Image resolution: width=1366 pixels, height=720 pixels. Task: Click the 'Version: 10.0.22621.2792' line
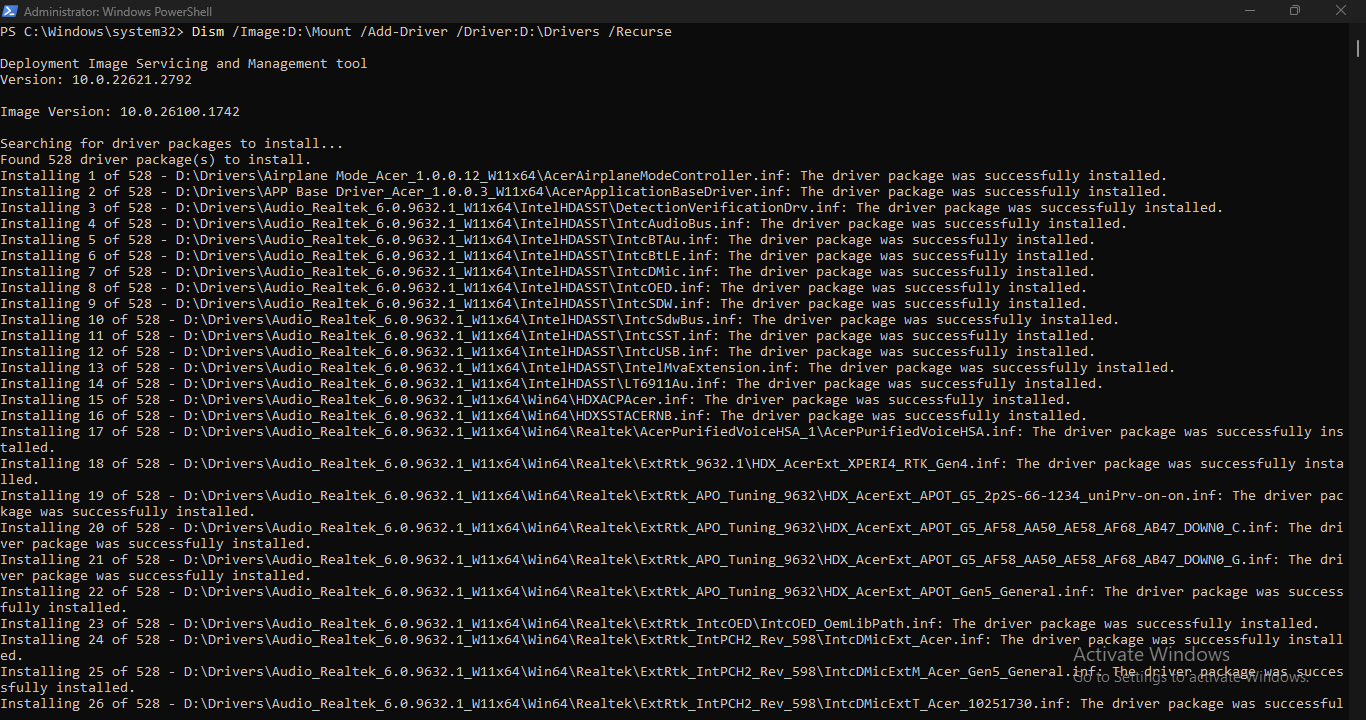click(96, 80)
